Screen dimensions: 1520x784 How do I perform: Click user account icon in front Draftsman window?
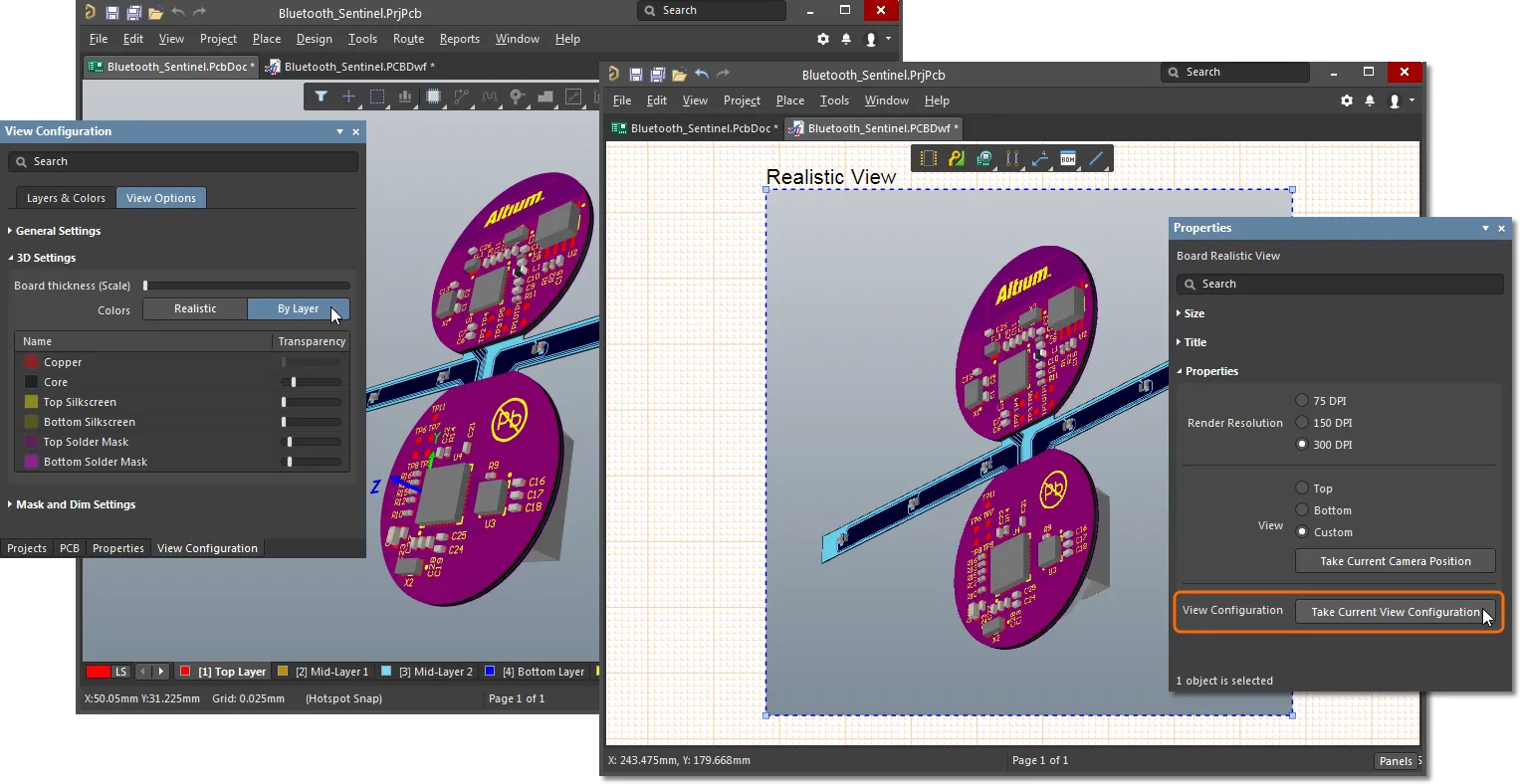(x=1395, y=100)
